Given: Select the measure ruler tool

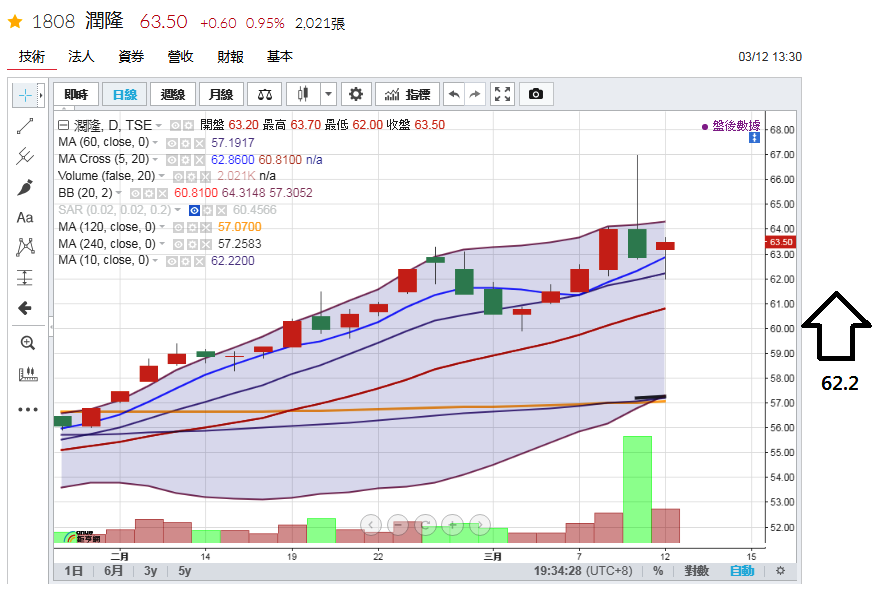Looking at the screenshot, I should tap(28, 374).
